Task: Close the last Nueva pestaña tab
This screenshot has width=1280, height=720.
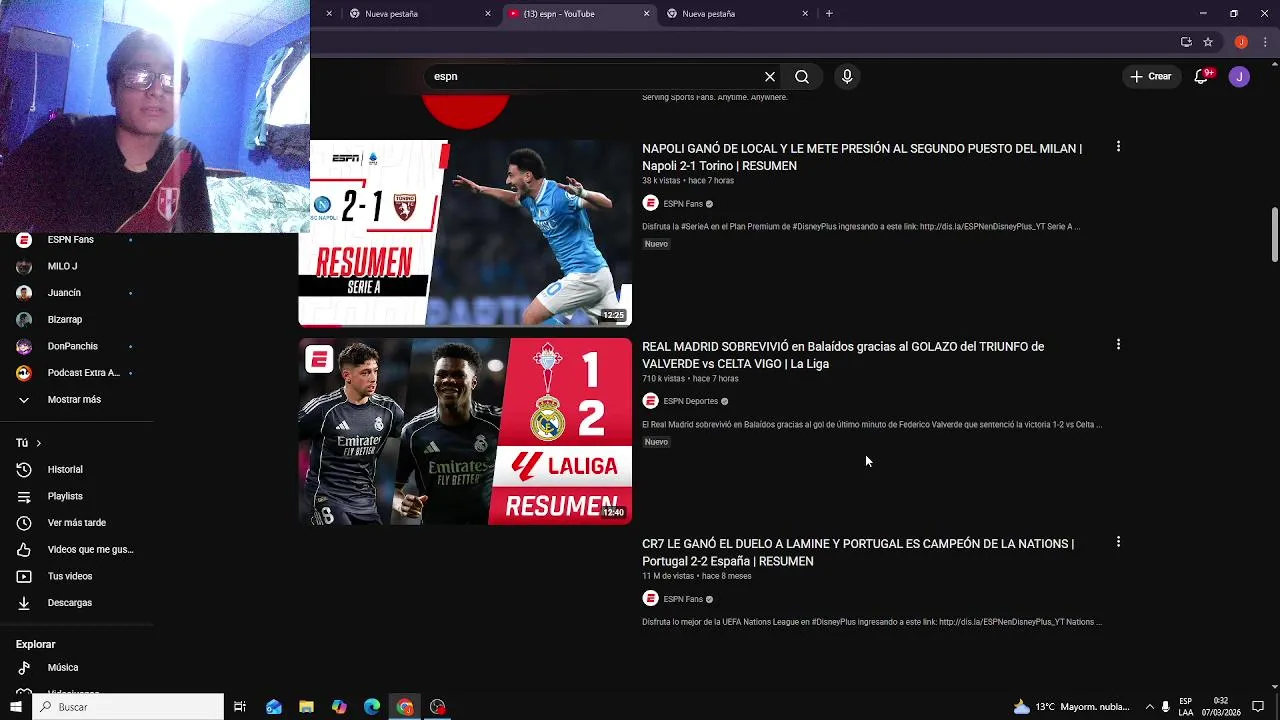Action: (805, 14)
